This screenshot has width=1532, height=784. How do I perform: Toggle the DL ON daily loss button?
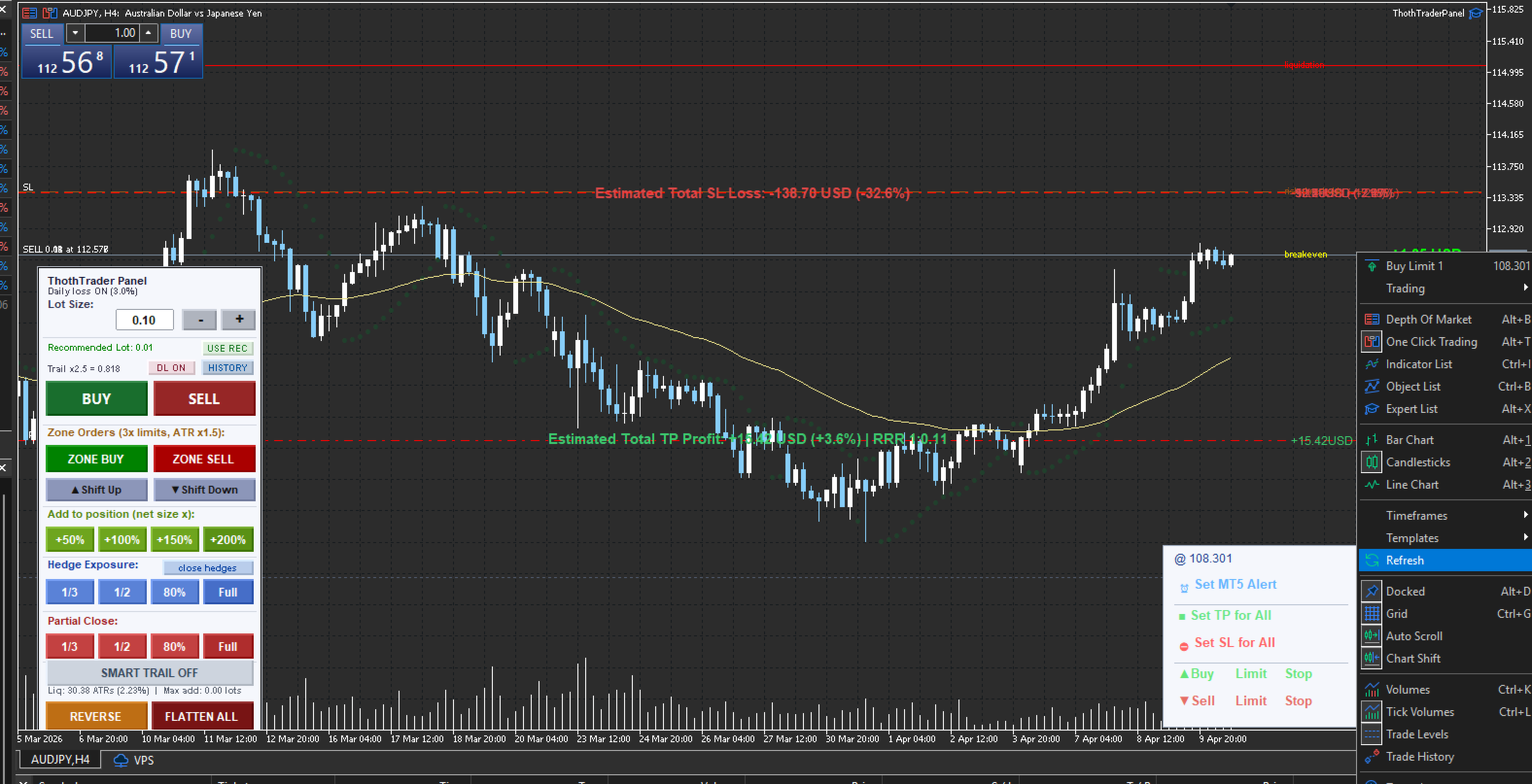pos(172,368)
